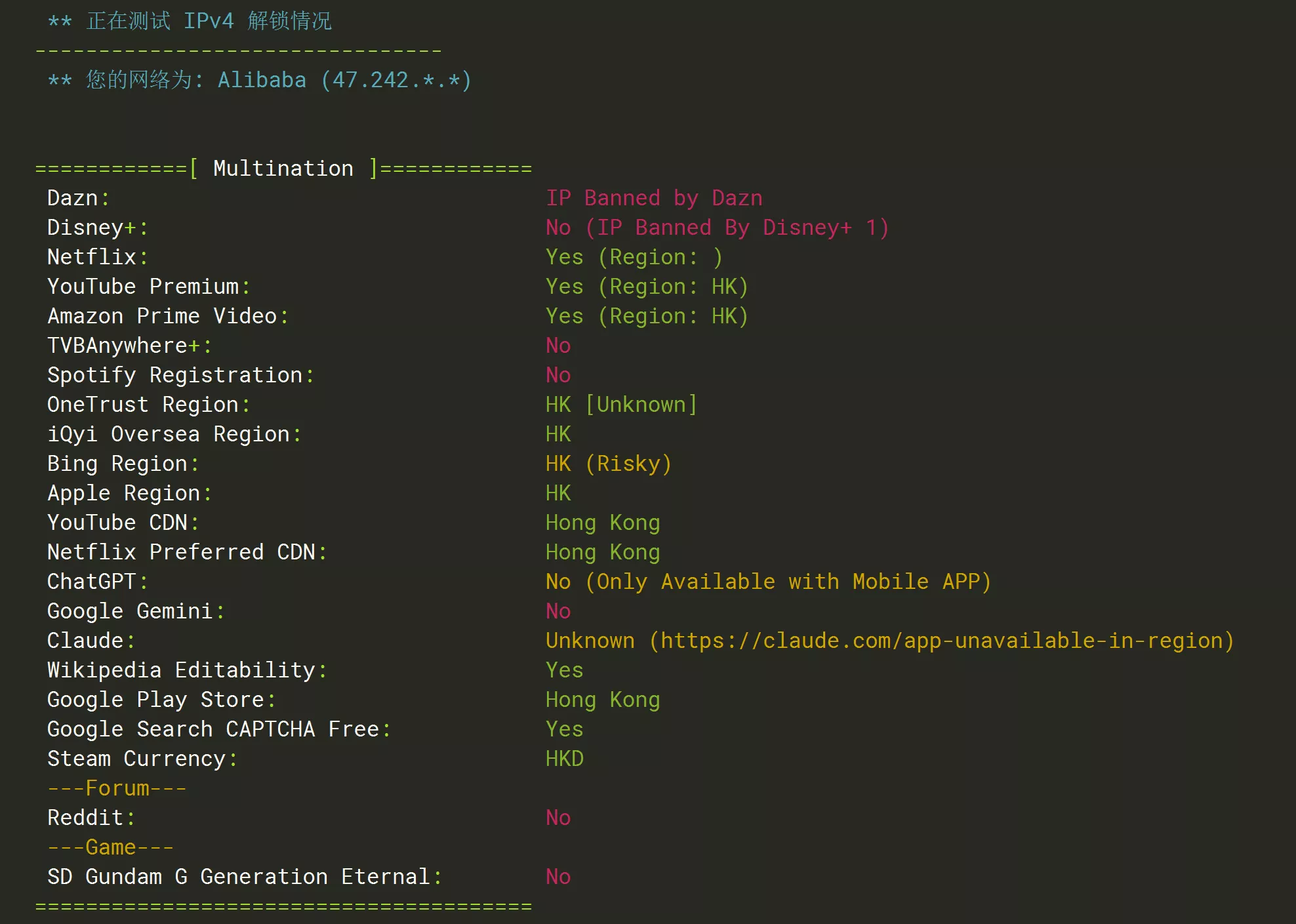Click the Netflix service label
Viewport: 1296px width, 924px height.
[92, 257]
